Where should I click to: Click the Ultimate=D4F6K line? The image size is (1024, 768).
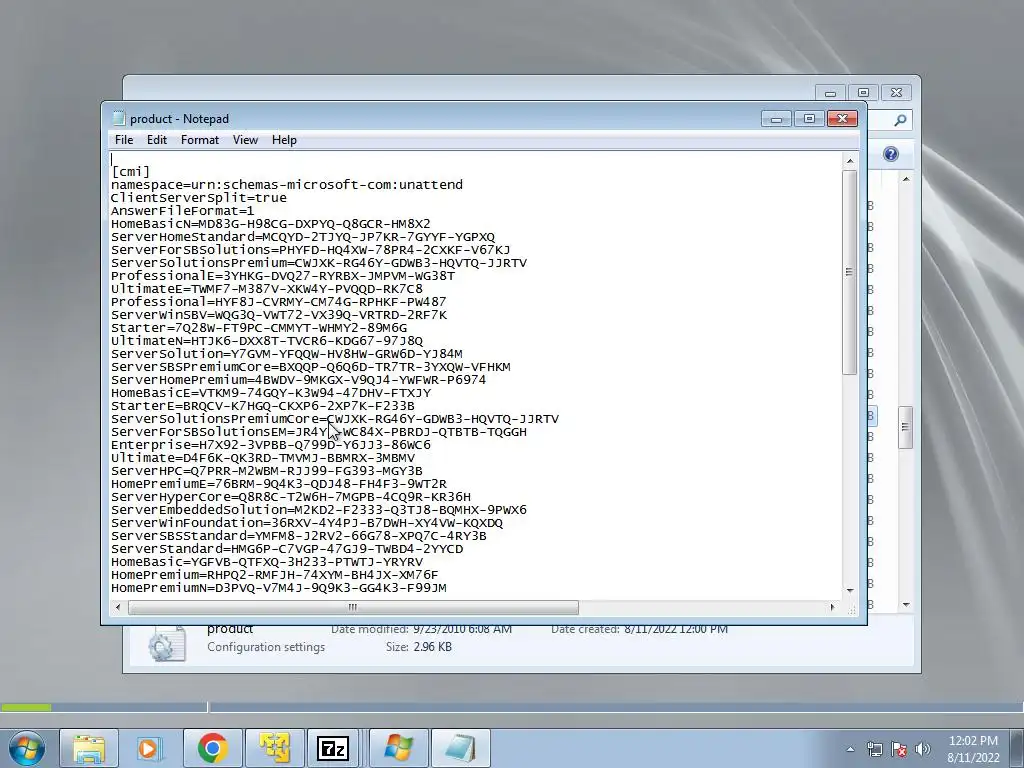coord(263,458)
